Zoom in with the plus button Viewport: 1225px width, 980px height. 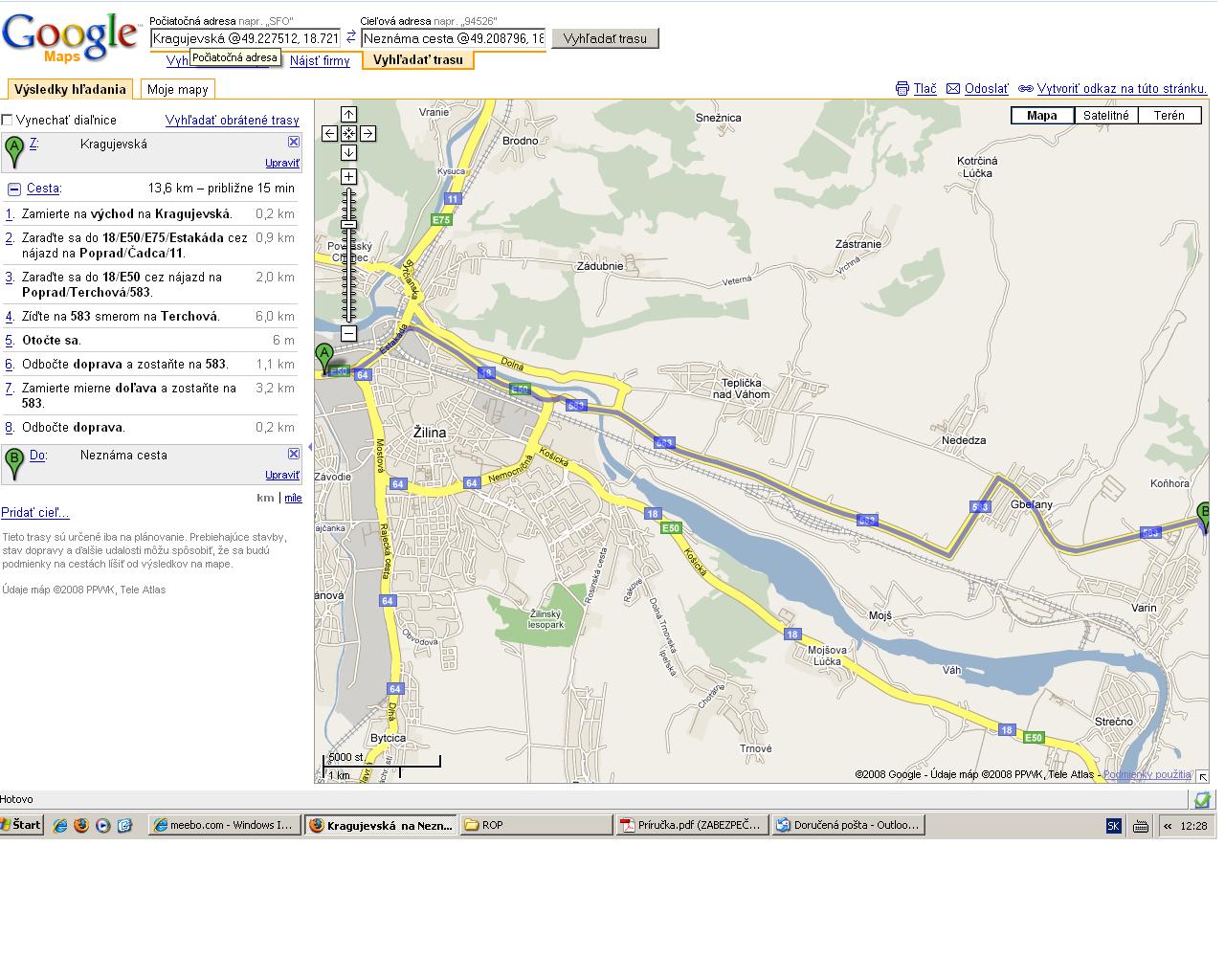348,176
